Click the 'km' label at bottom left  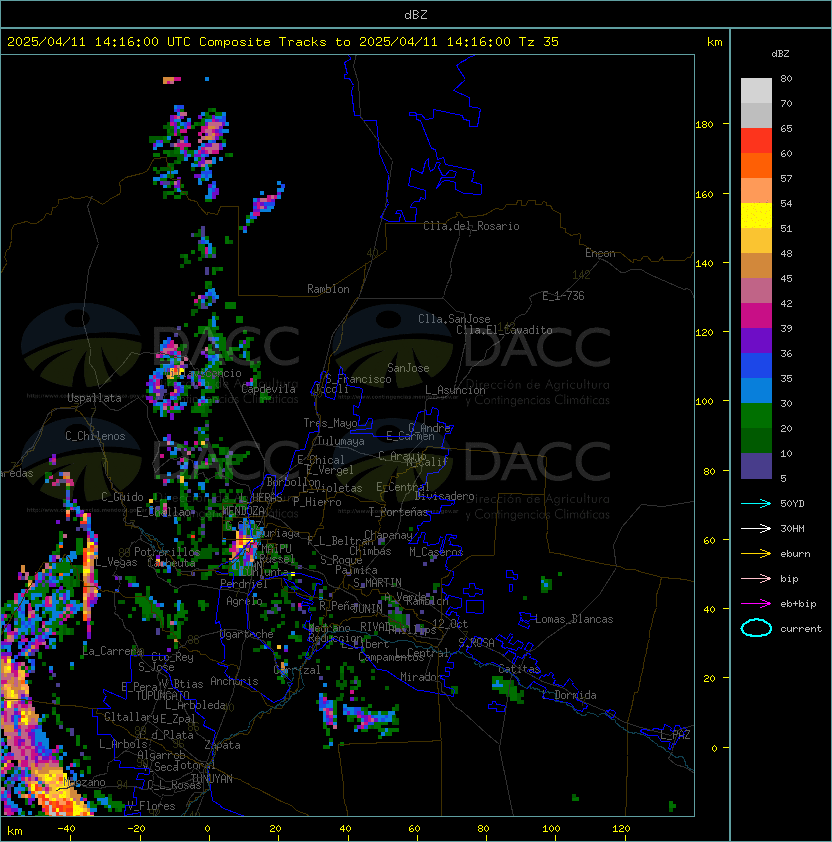pyautogui.click(x=15, y=831)
